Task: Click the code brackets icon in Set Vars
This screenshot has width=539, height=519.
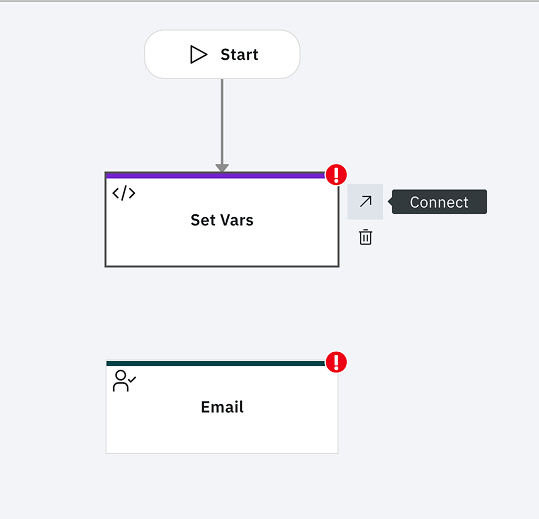Action: click(x=124, y=193)
